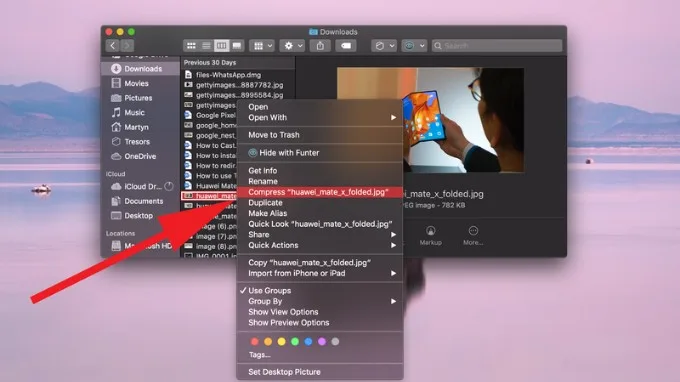Click Tags… in the context menu

pyautogui.click(x=260, y=355)
